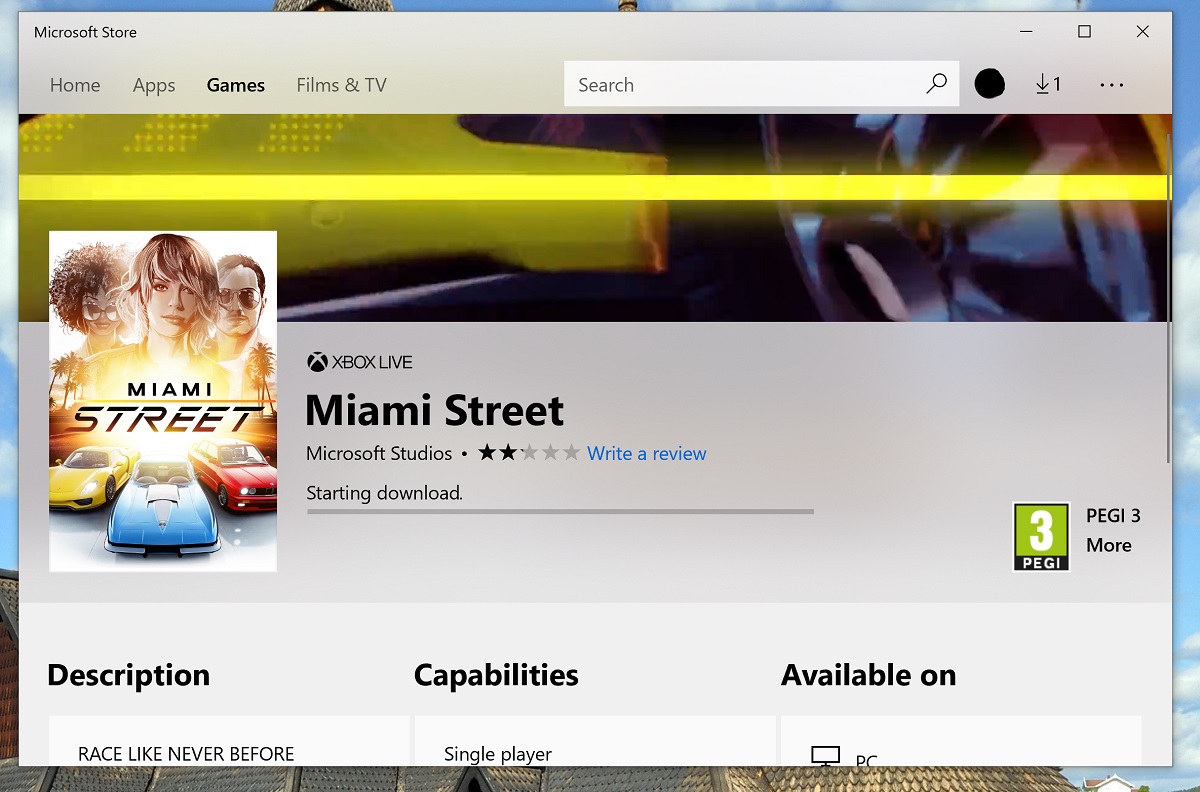Click the Miami Street game title

pos(435,410)
